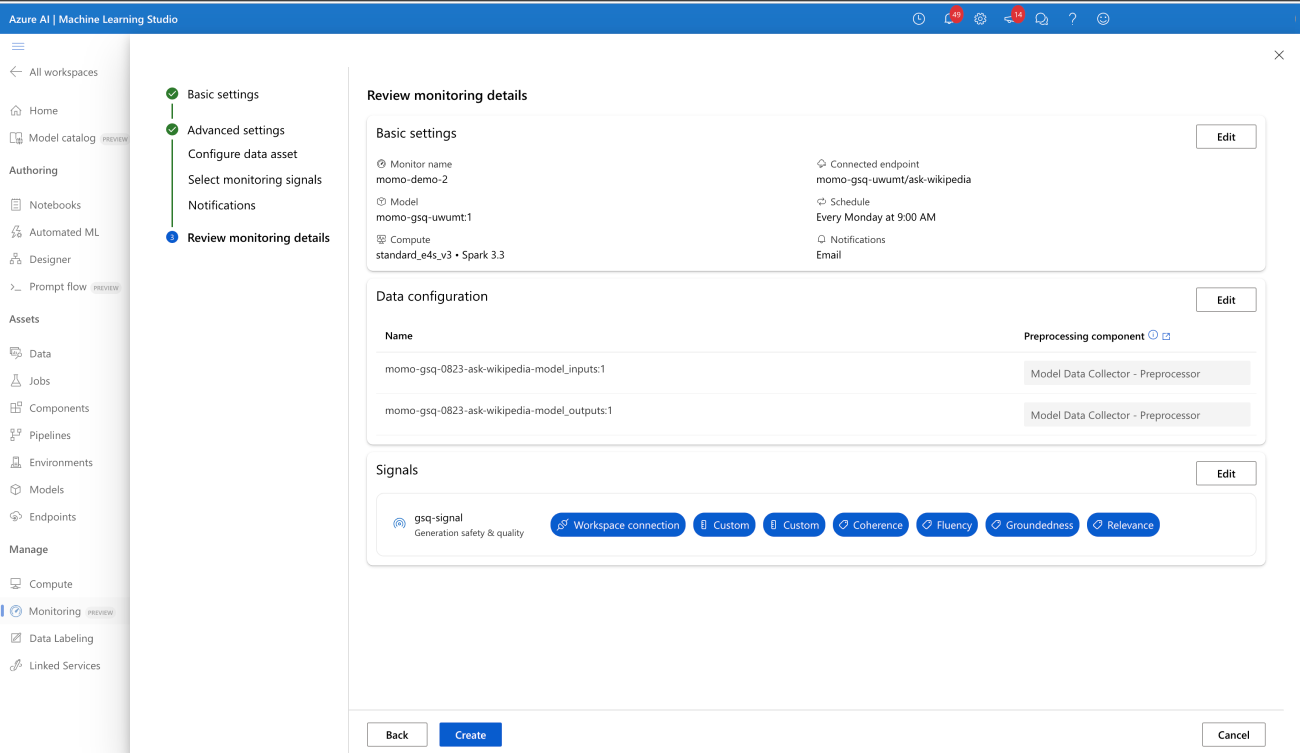Select the Basic settings wizard step
1300x753 pixels.
223,94
